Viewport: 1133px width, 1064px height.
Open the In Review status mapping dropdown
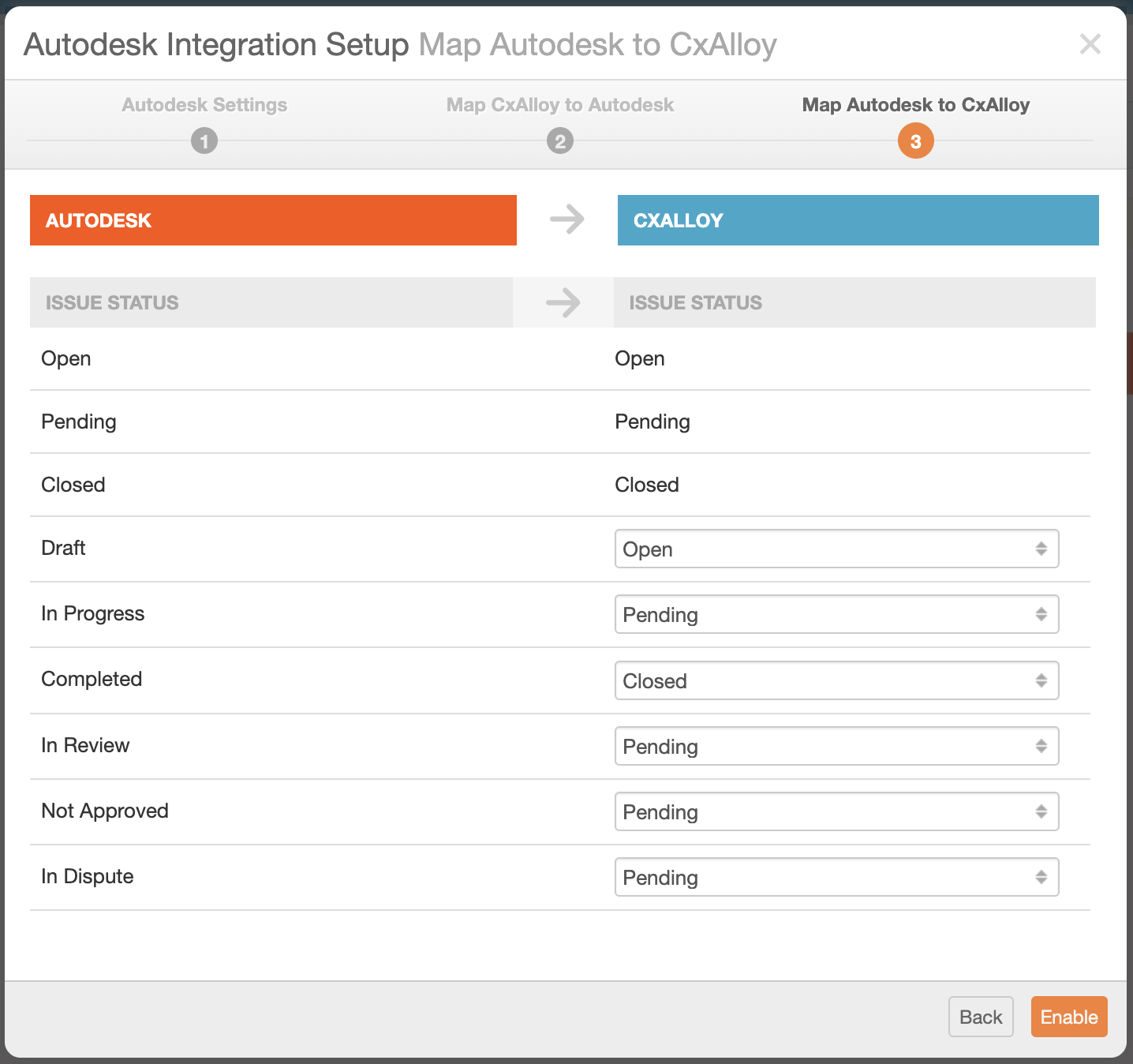pos(836,747)
